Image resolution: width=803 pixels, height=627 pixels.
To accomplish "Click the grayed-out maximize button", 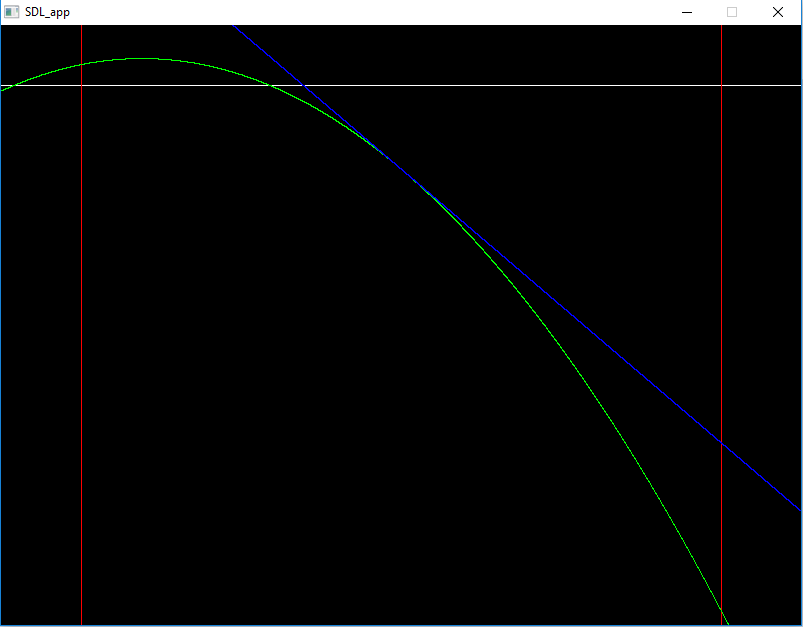I will coord(732,12).
